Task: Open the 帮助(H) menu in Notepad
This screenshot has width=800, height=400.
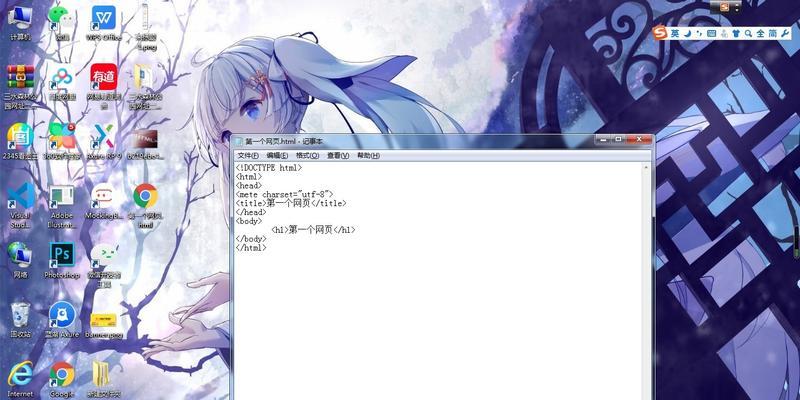Action: (x=368, y=156)
